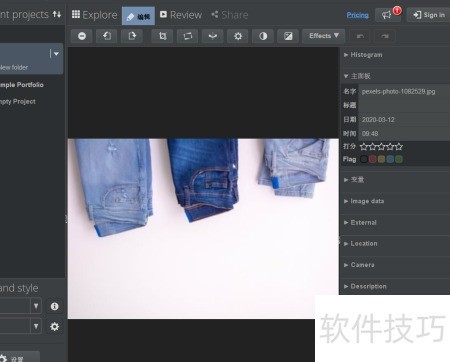Select the black flag color
Viewport: 450px width, 362px height.
coord(364,159)
